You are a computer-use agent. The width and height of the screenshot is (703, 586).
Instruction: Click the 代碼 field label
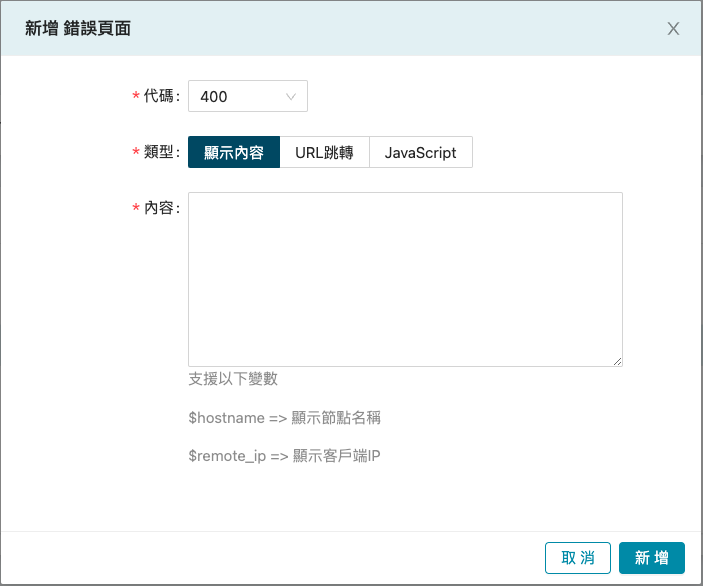click(x=159, y=97)
